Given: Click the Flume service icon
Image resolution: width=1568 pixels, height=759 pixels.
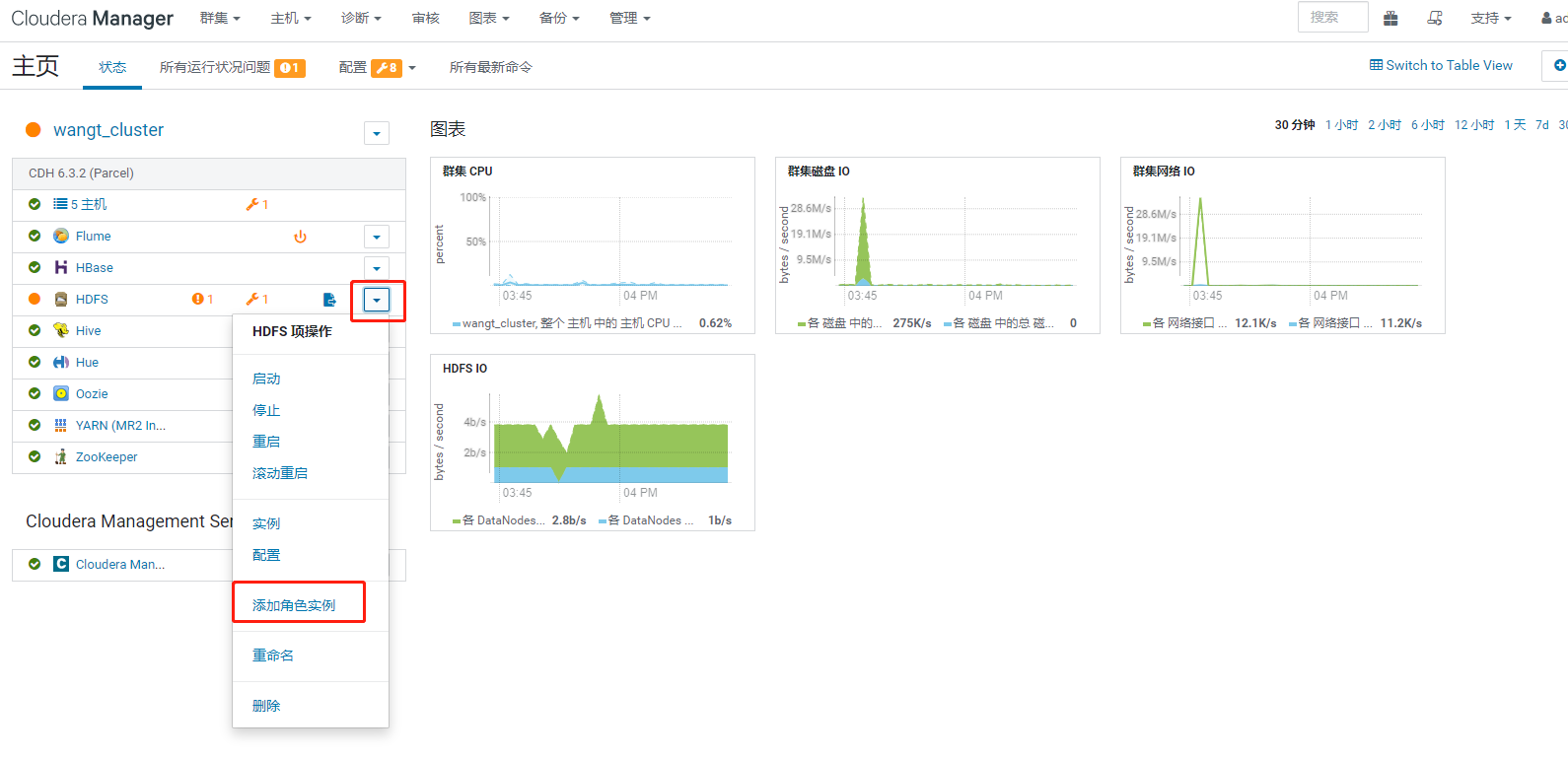Looking at the screenshot, I should (61, 237).
